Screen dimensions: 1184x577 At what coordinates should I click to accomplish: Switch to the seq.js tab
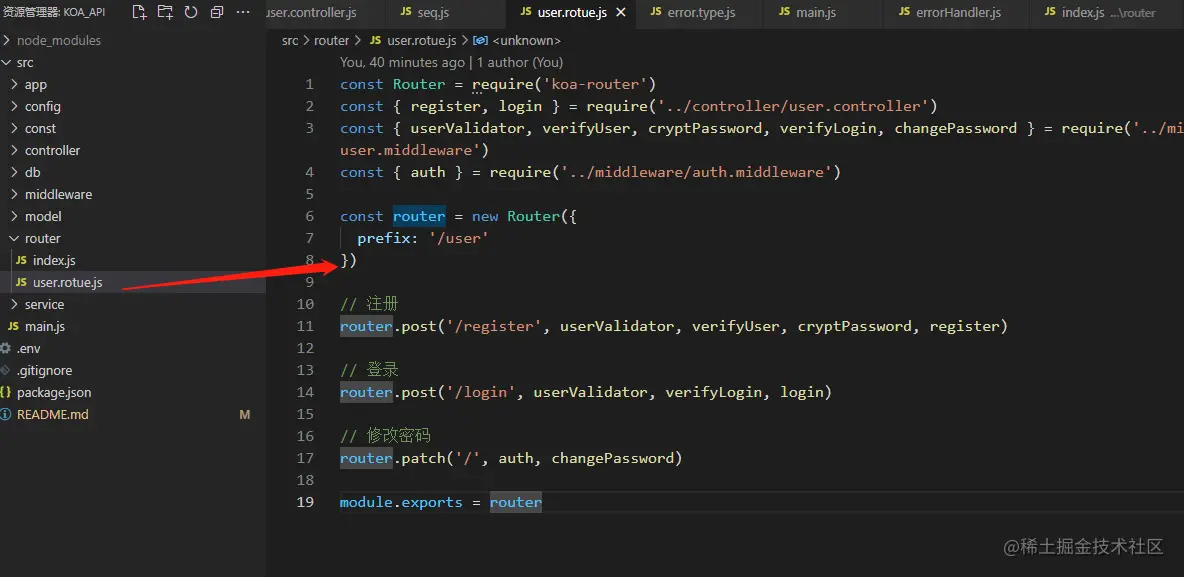pos(445,13)
